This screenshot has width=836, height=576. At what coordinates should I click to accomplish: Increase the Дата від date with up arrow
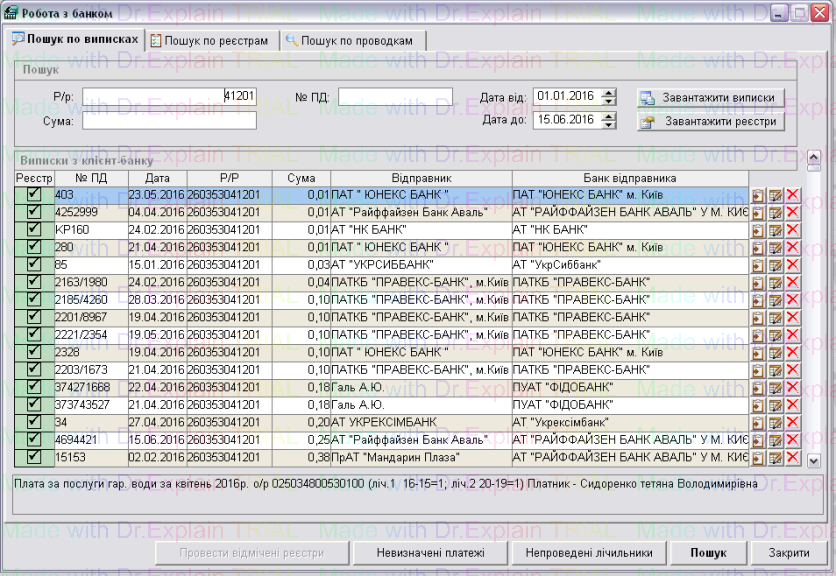pos(610,92)
